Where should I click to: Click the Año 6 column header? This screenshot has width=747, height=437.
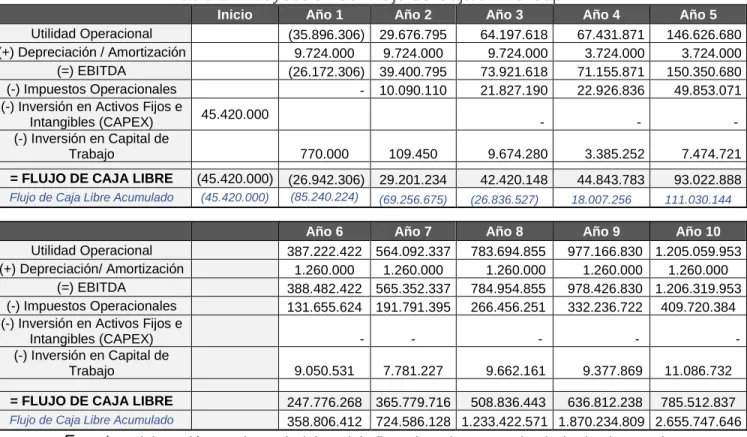coord(324,232)
